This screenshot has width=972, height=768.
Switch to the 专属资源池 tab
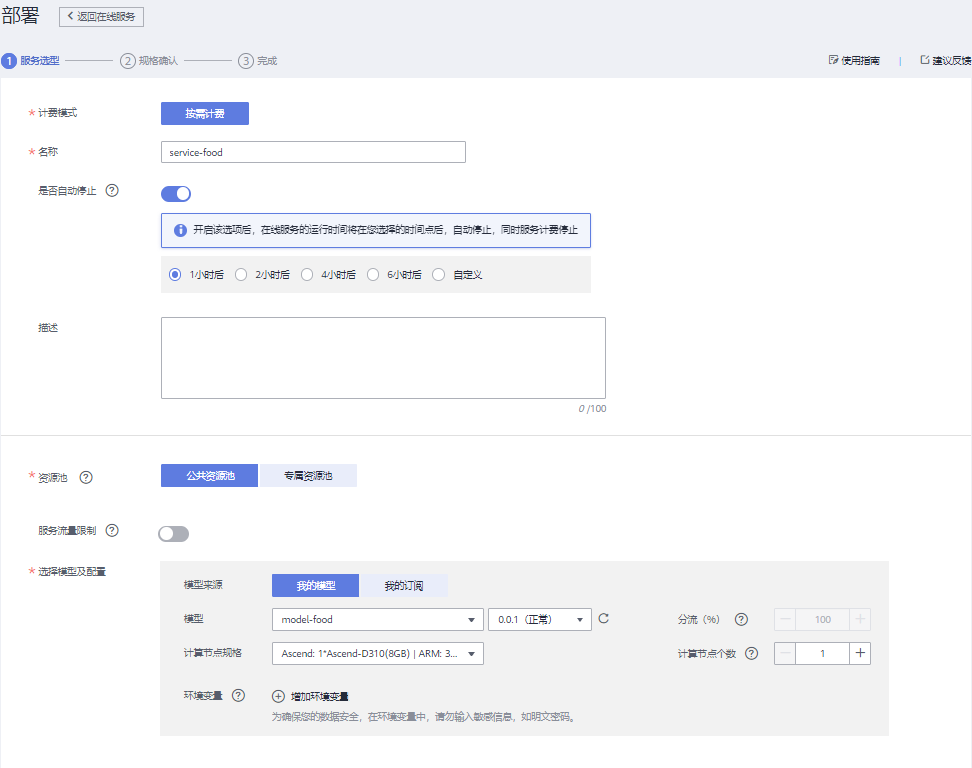point(308,476)
